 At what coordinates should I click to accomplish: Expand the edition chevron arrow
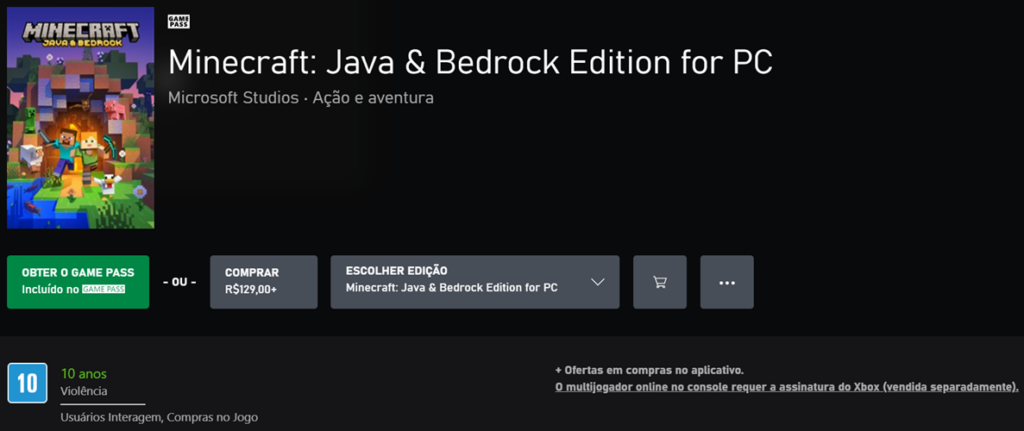(598, 282)
